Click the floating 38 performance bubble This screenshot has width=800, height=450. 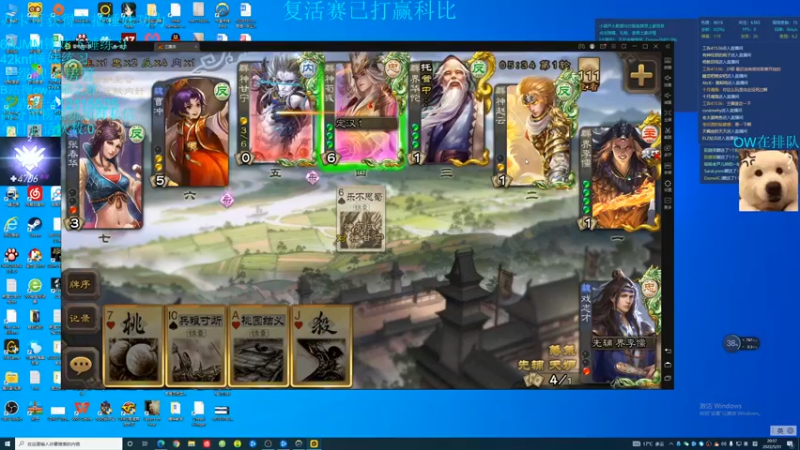click(732, 343)
